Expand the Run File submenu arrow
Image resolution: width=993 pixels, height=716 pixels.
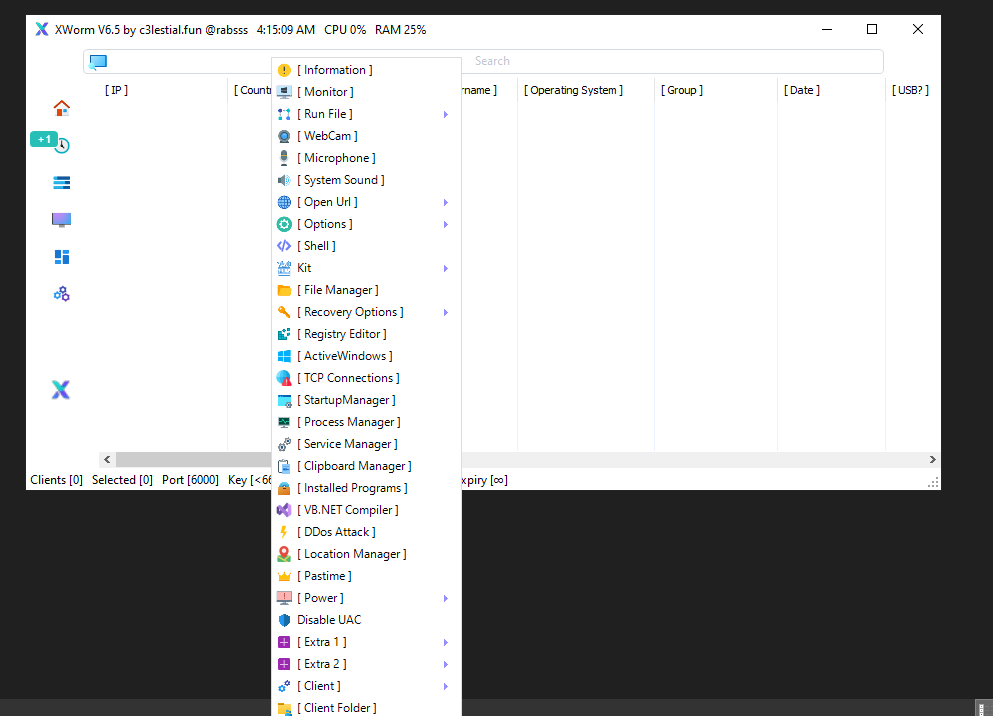(x=446, y=114)
